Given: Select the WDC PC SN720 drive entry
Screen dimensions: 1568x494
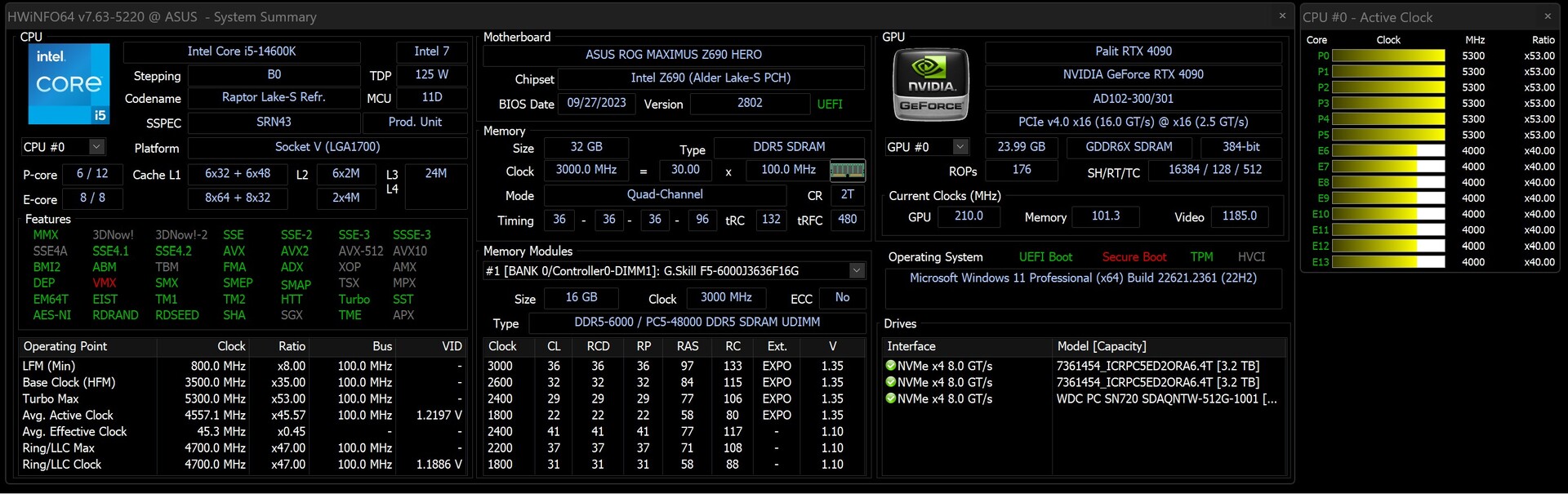Looking at the screenshot, I should [1165, 398].
